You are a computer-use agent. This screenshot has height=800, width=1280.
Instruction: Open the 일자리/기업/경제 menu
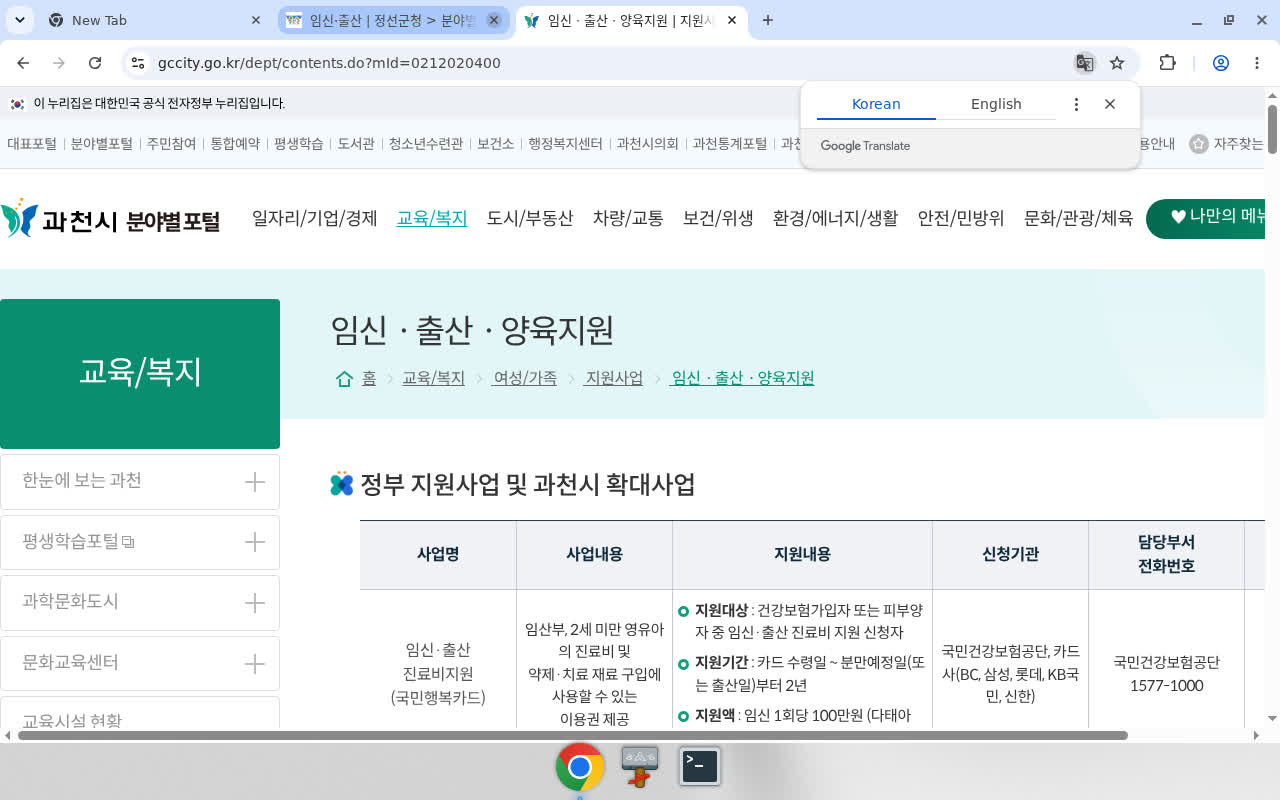pyautogui.click(x=315, y=218)
